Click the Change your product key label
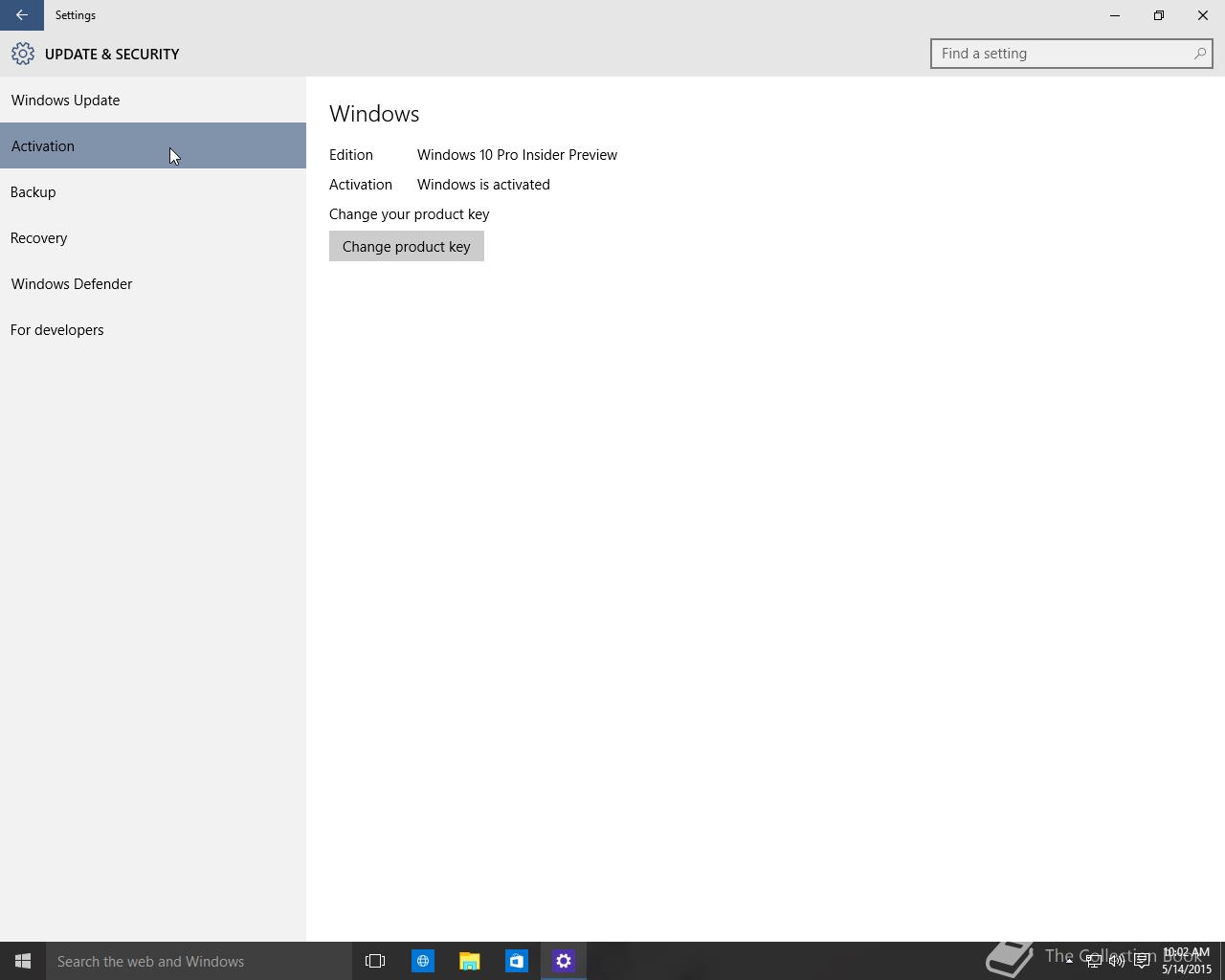1225x980 pixels. tap(410, 214)
